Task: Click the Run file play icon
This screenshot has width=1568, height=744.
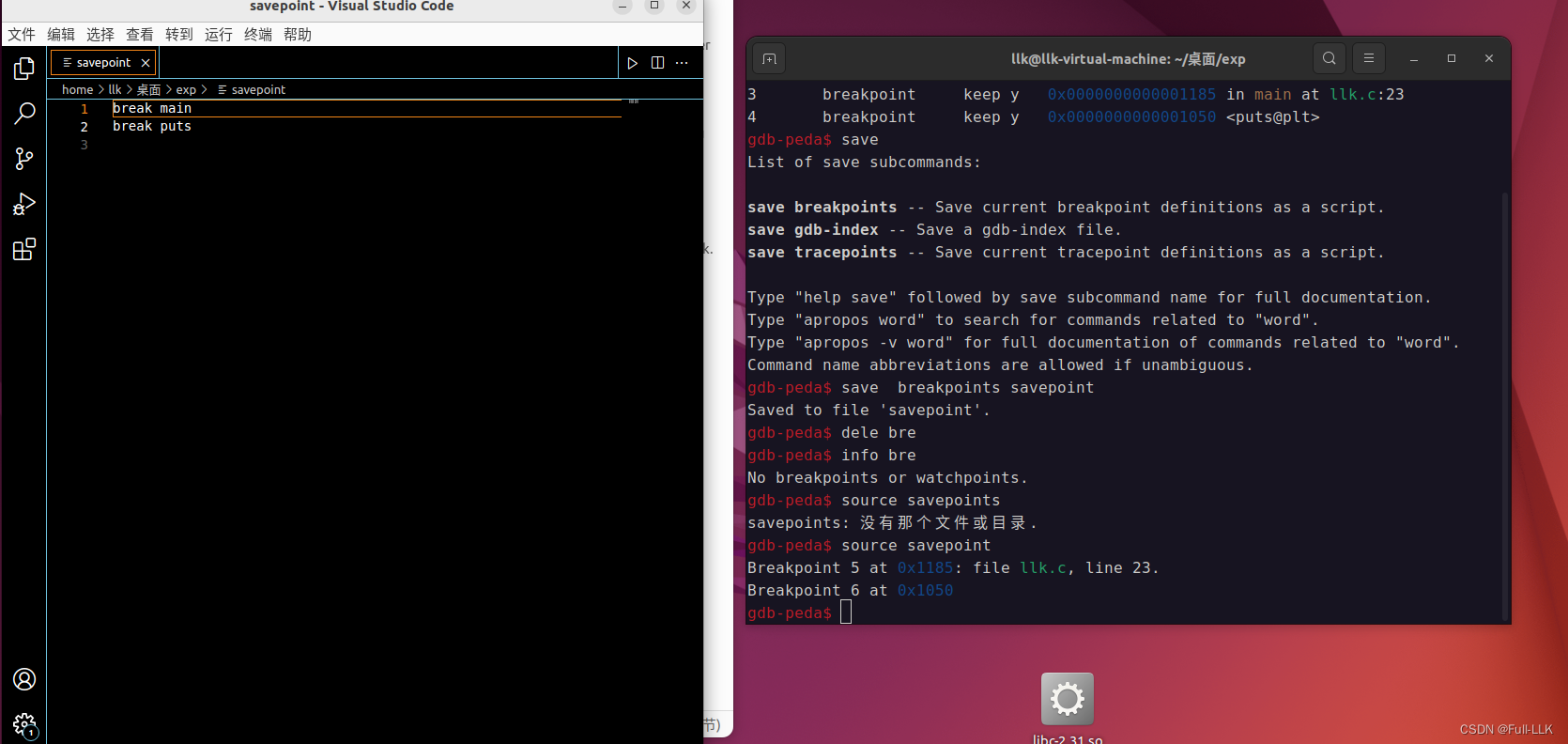Action: click(x=633, y=63)
